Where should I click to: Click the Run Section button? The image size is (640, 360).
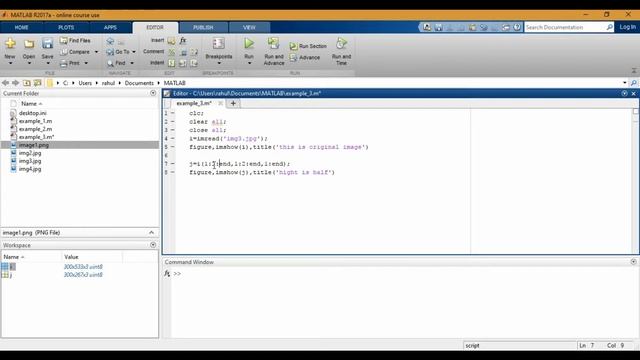point(308,46)
